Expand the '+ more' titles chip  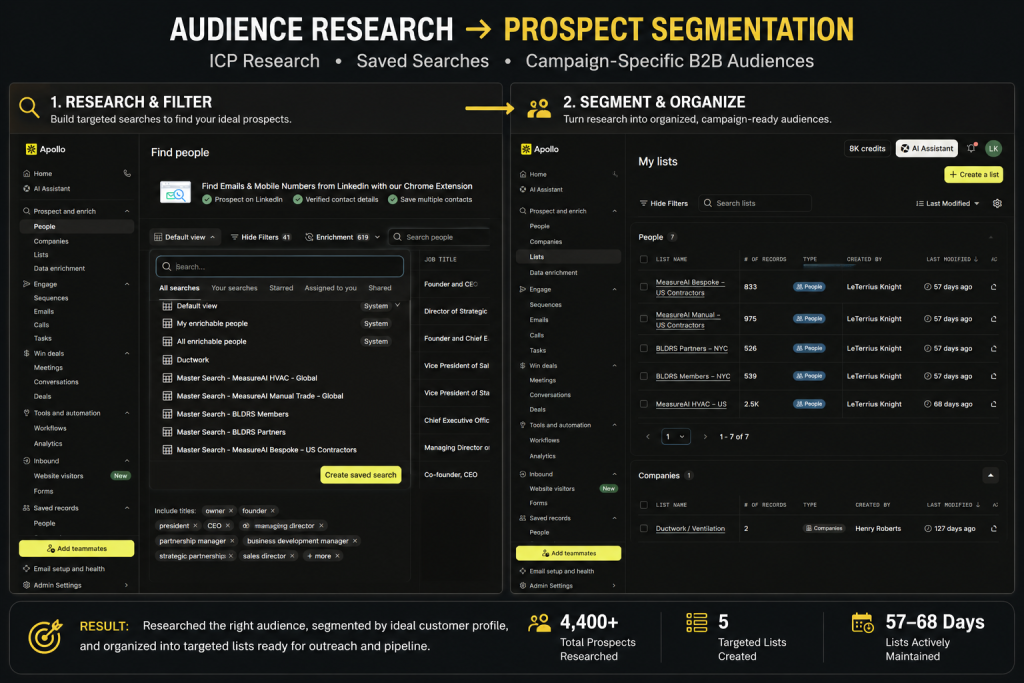(x=323, y=556)
